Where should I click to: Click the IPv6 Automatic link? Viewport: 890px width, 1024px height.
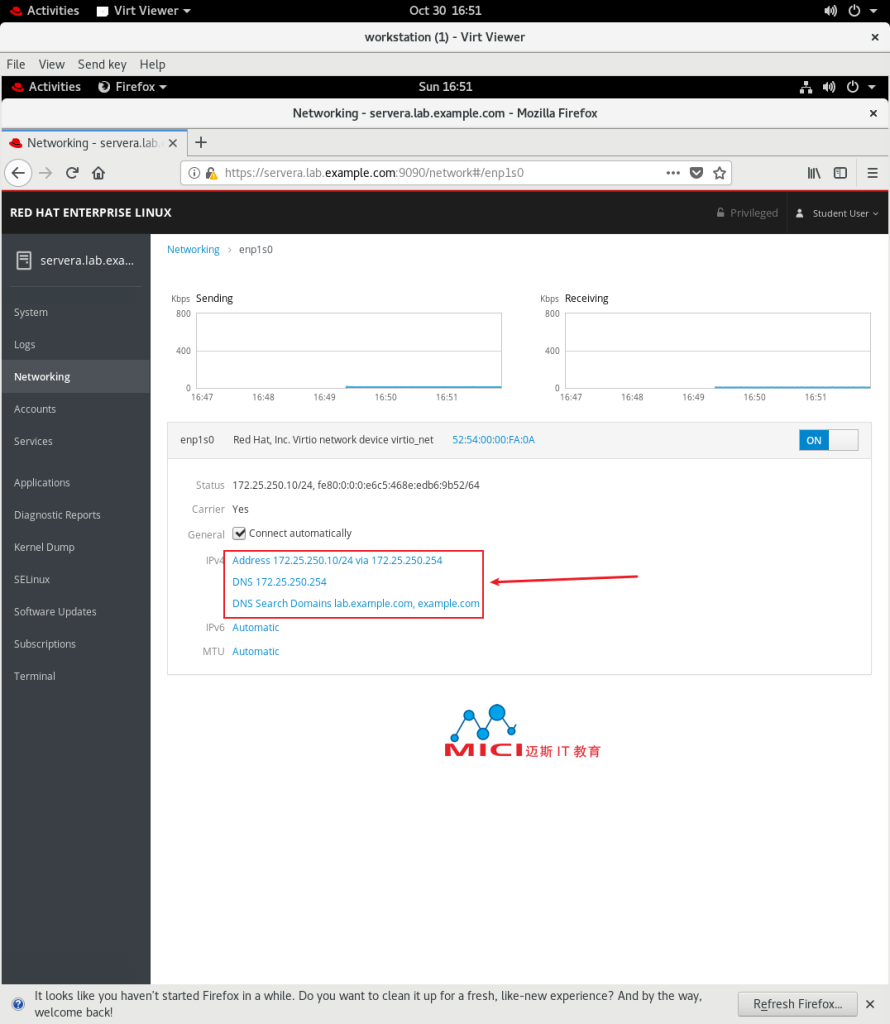pos(256,628)
